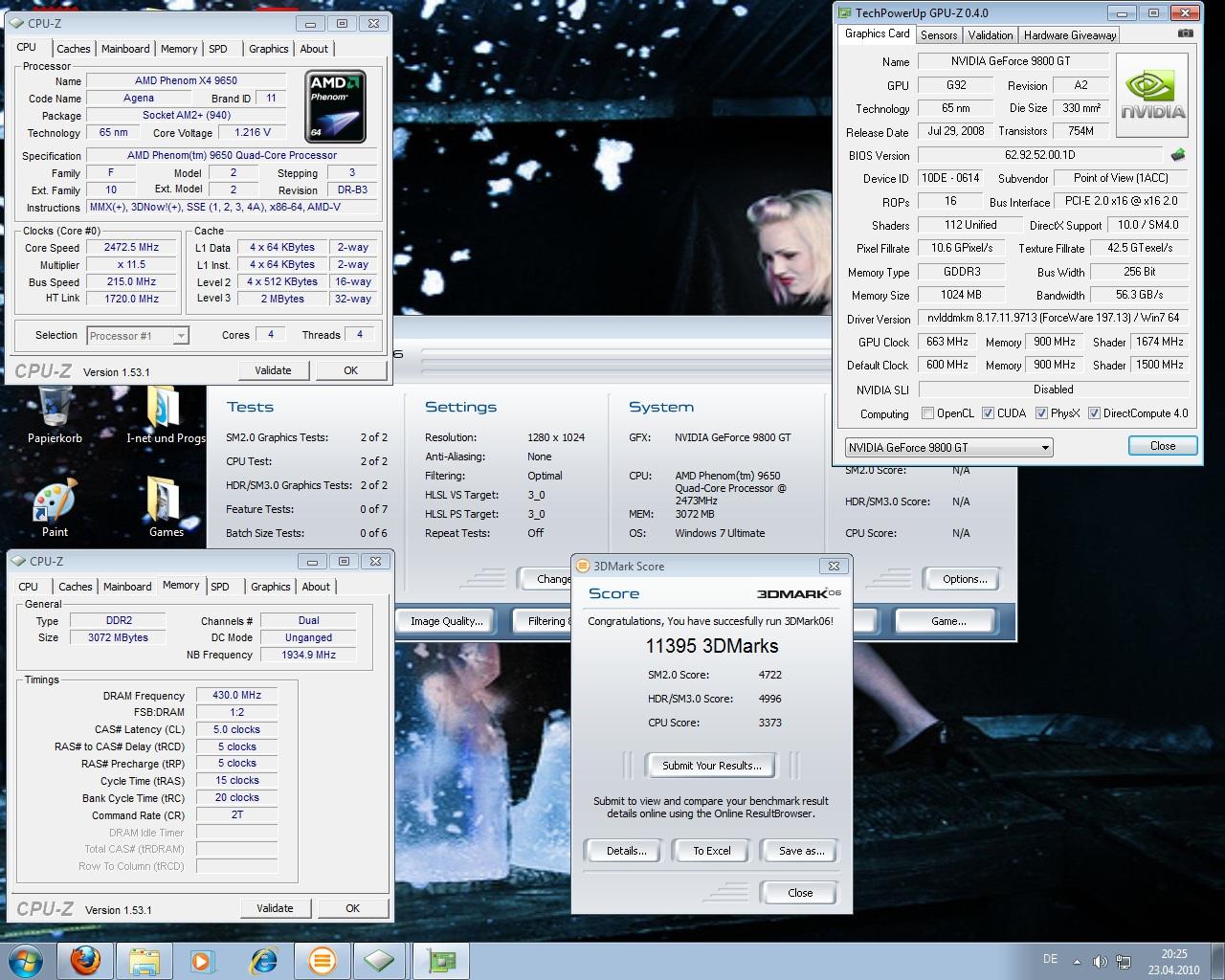Image resolution: width=1225 pixels, height=980 pixels.
Task: Open Windows Media Player taskbar icon
Action: click(202, 960)
